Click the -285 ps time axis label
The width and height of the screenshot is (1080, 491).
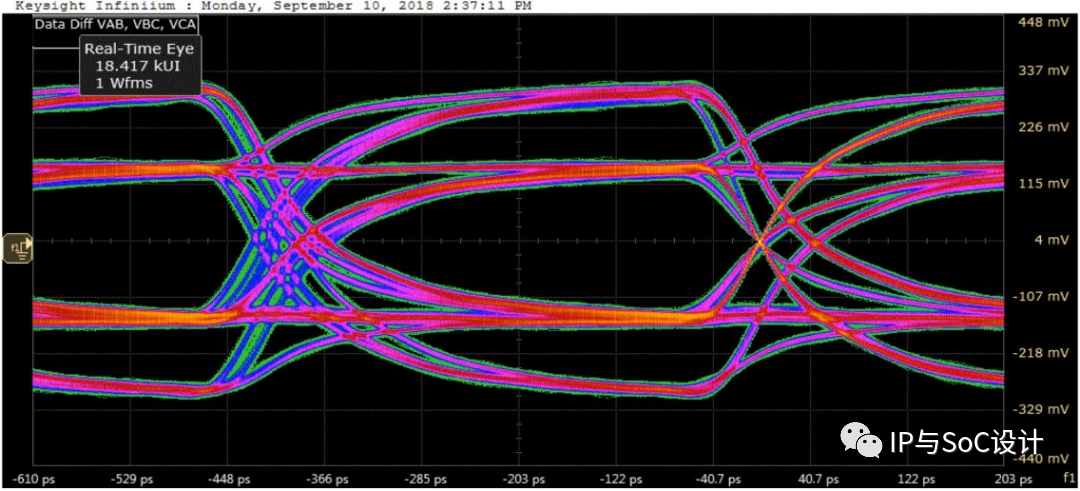(422, 479)
